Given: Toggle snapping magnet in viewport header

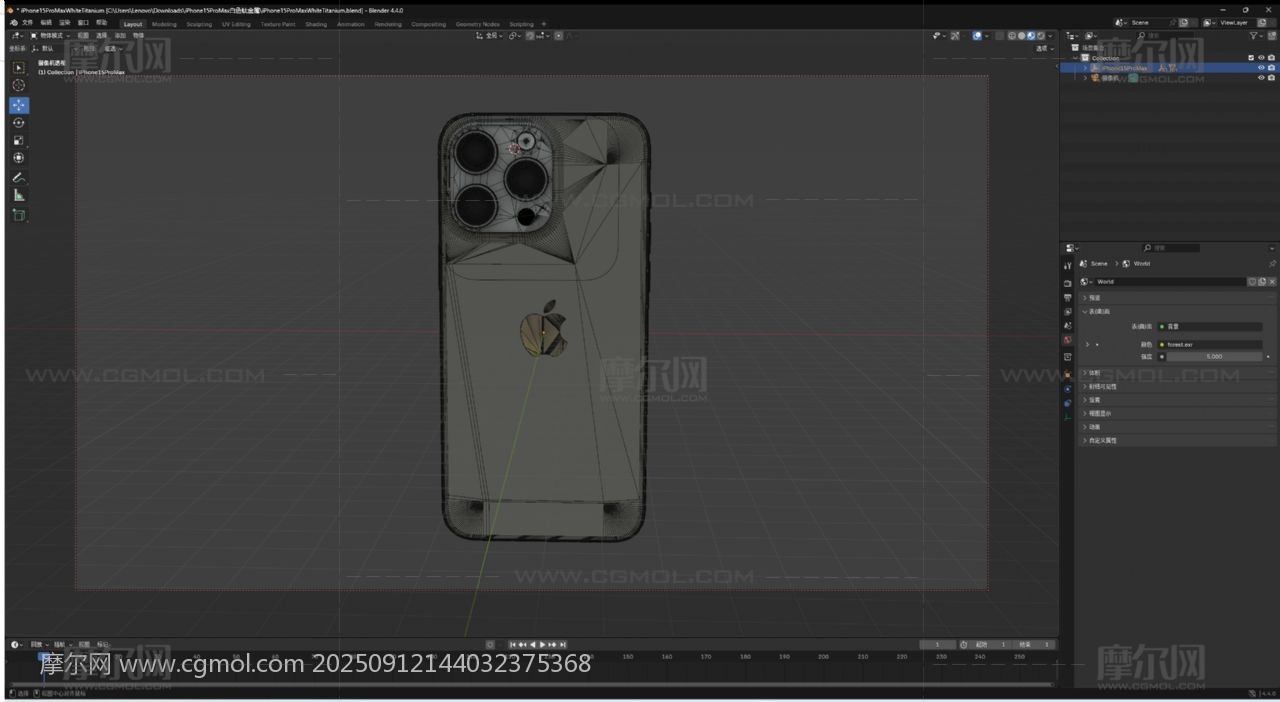Looking at the screenshot, I should pos(530,36).
